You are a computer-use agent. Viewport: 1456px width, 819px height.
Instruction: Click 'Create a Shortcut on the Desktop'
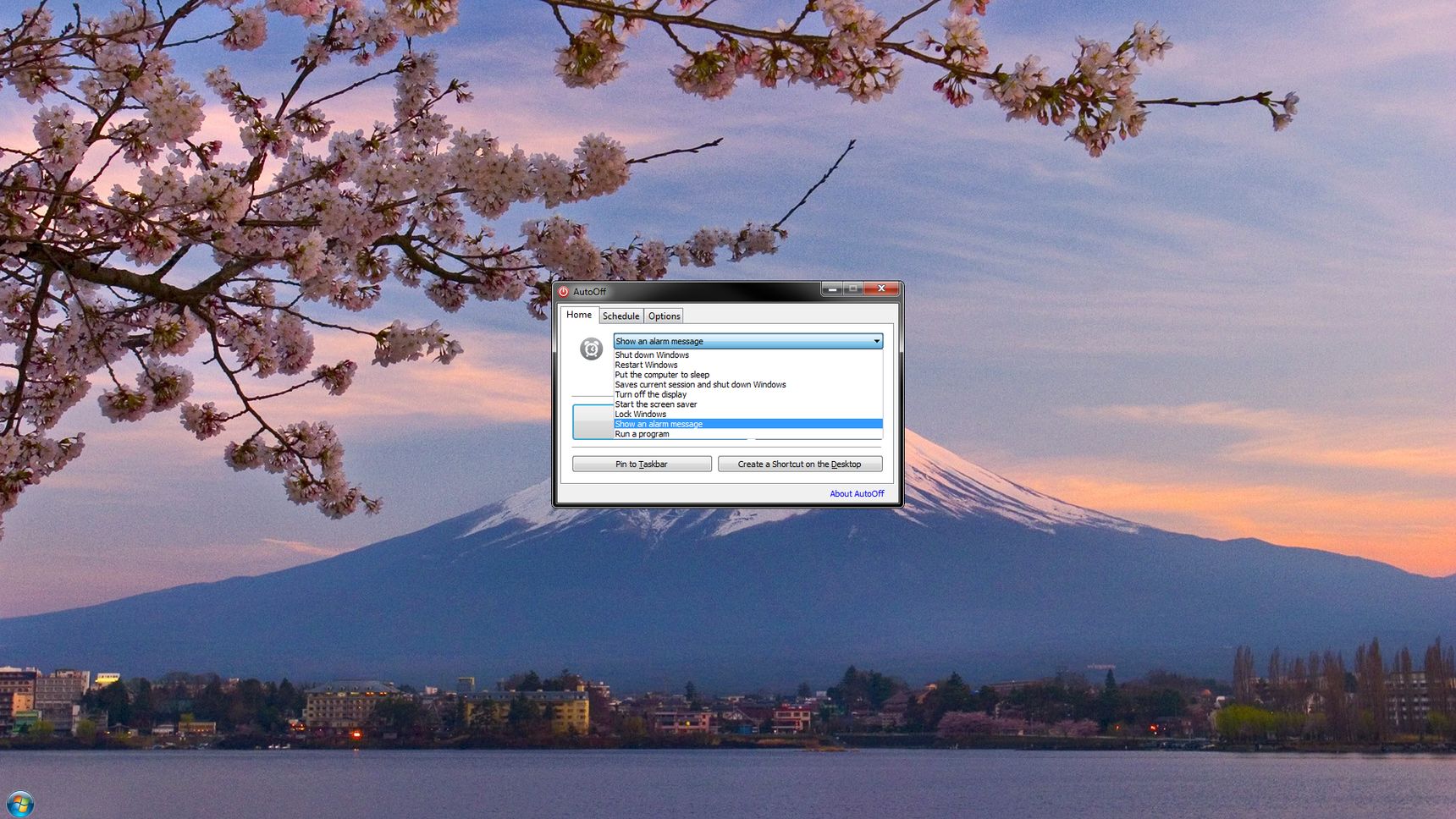pyautogui.click(x=800, y=464)
